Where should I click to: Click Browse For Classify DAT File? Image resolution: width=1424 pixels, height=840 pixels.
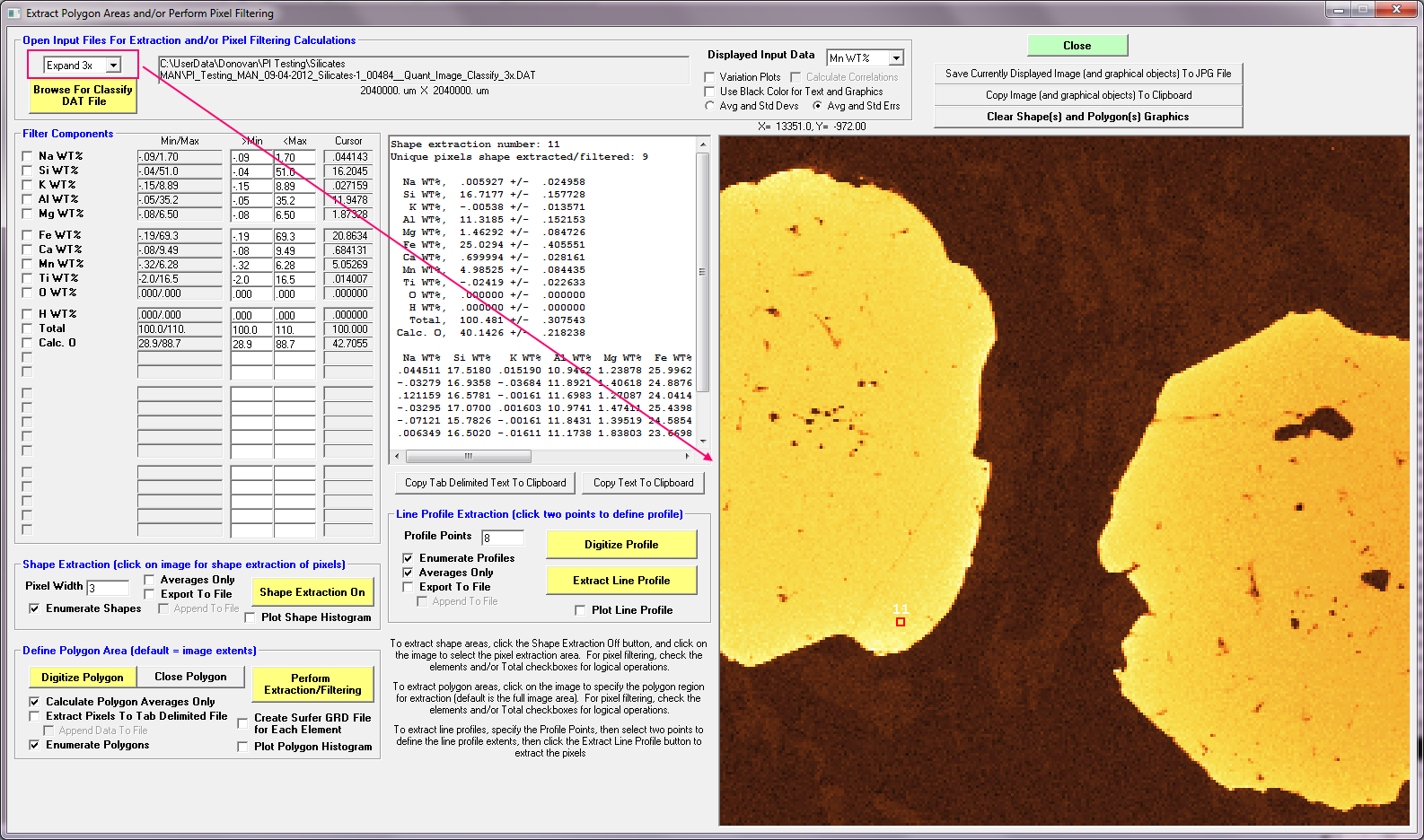coord(83,96)
